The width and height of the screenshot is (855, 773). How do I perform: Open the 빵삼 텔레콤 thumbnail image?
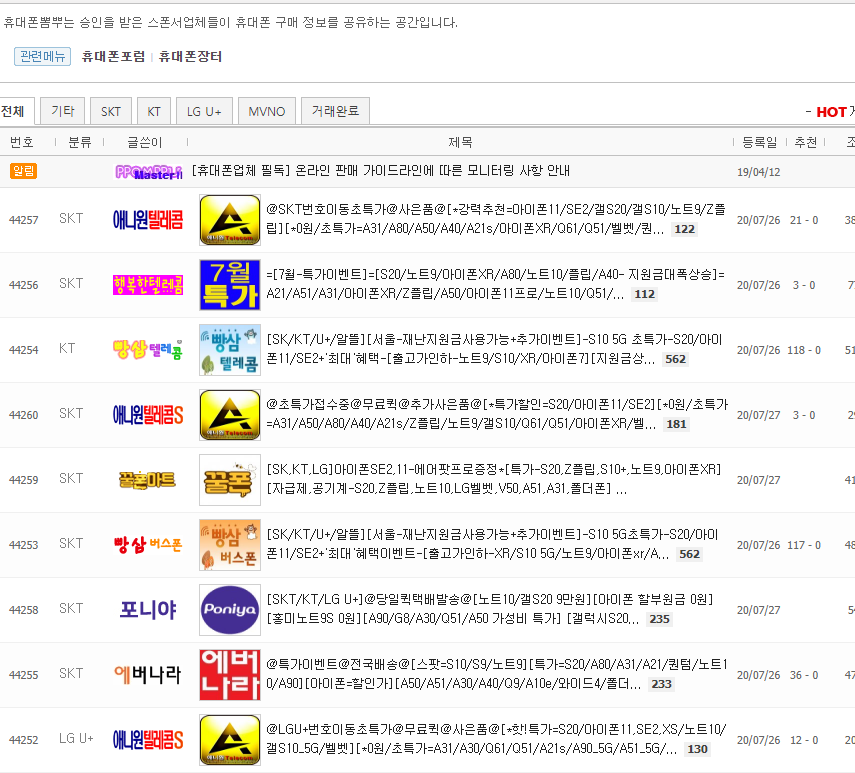[x=230, y=350]
